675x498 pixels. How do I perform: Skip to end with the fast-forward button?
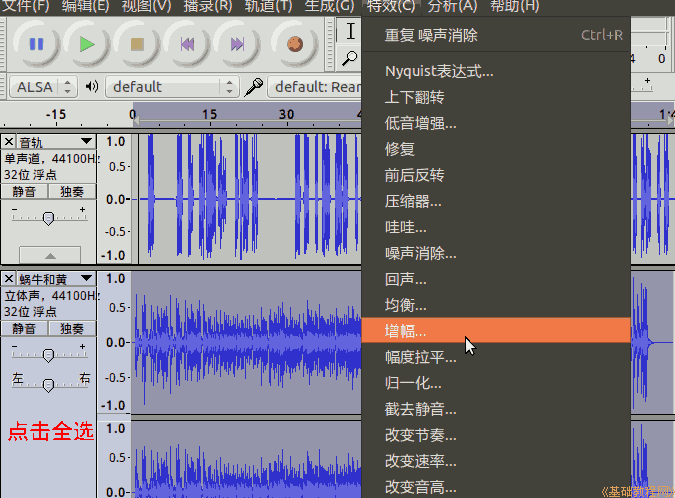click(237, 44)
